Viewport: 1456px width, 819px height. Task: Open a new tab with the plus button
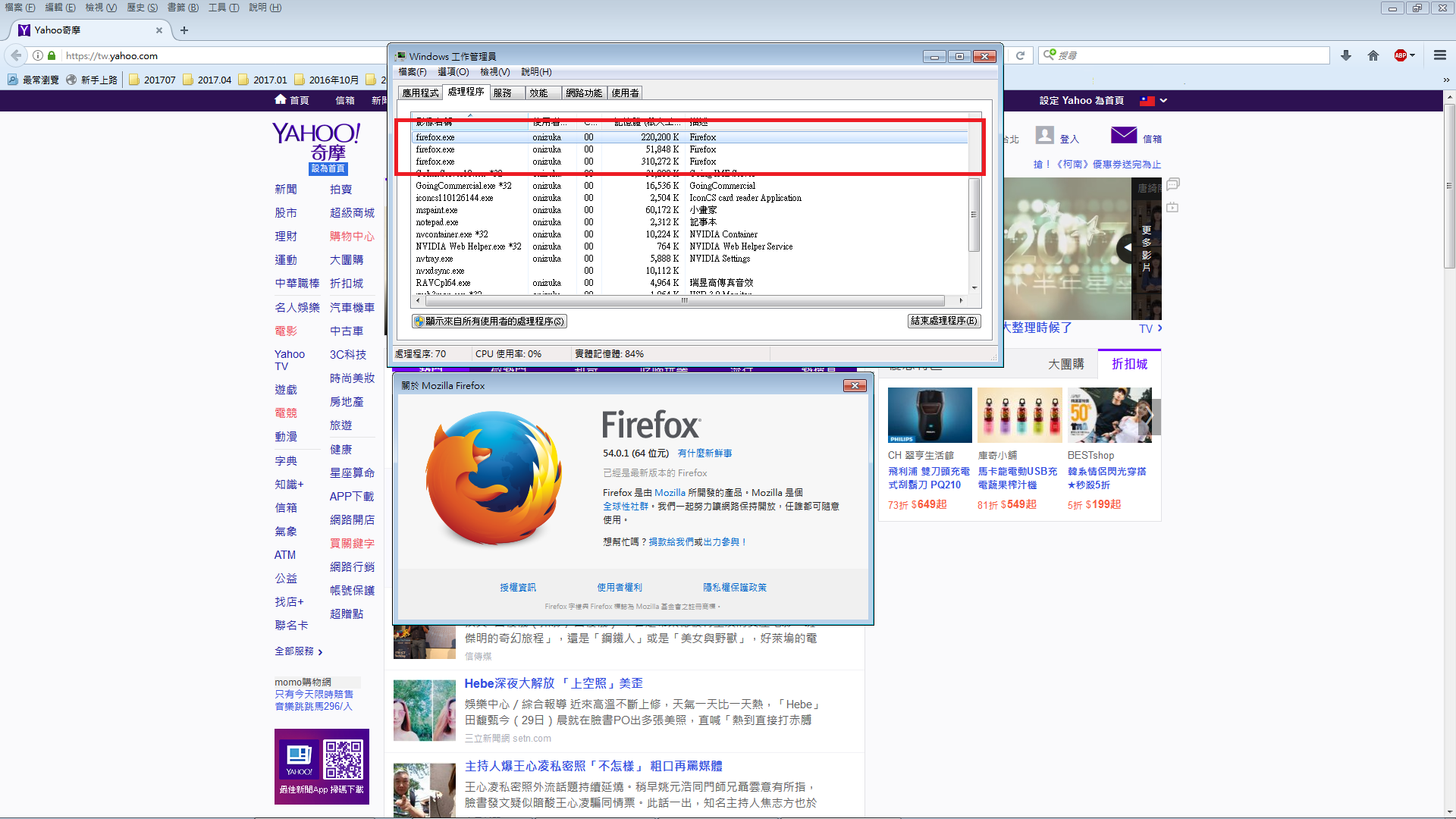[x=184, y=30]
